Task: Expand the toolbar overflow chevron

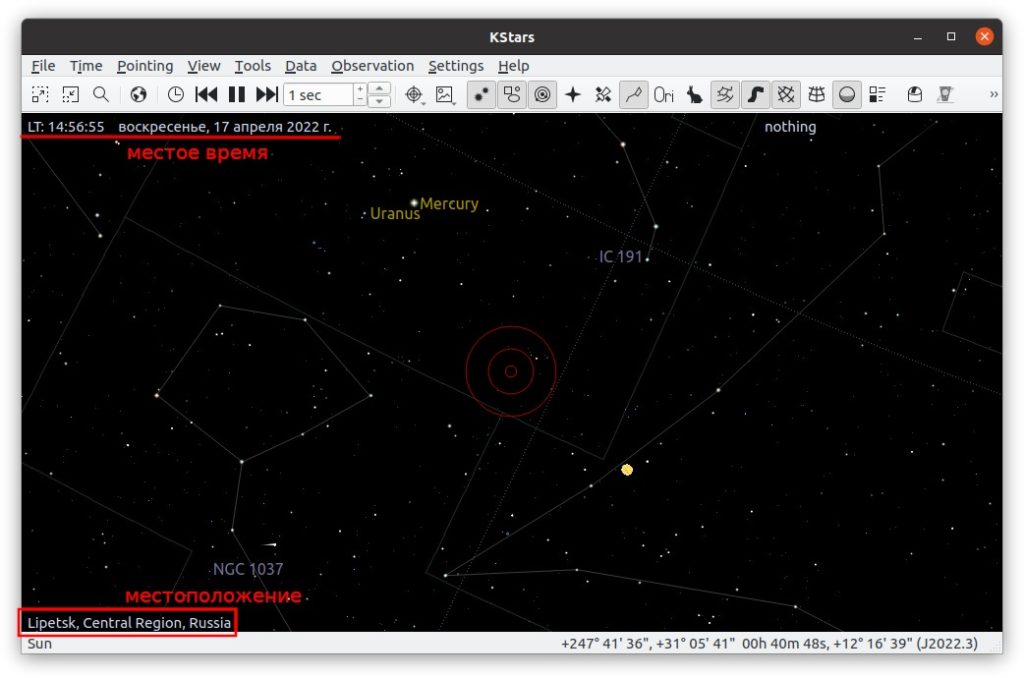Action: [993, 95]
